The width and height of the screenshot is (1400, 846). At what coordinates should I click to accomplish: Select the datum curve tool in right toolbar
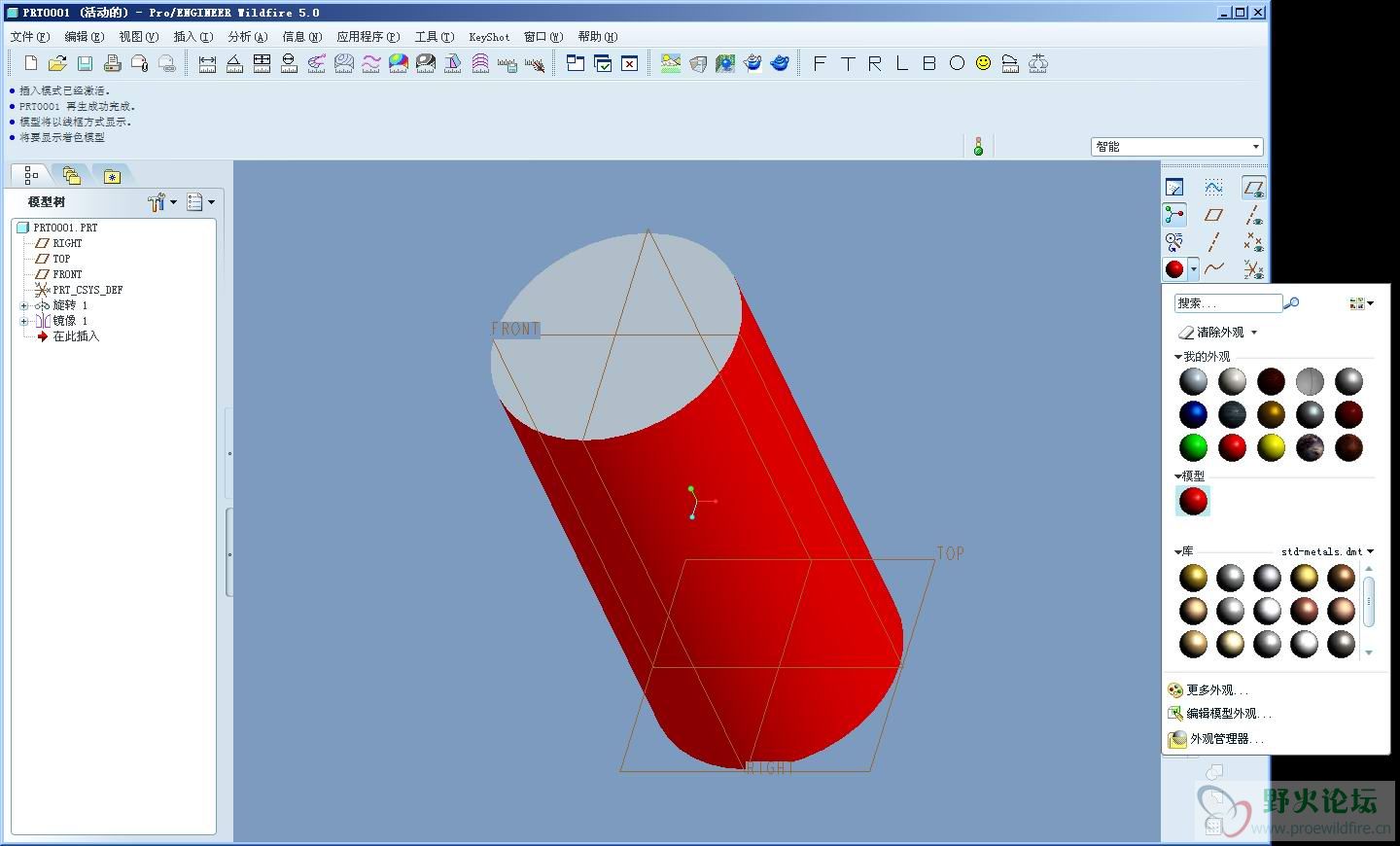[x=1214, y=268]
